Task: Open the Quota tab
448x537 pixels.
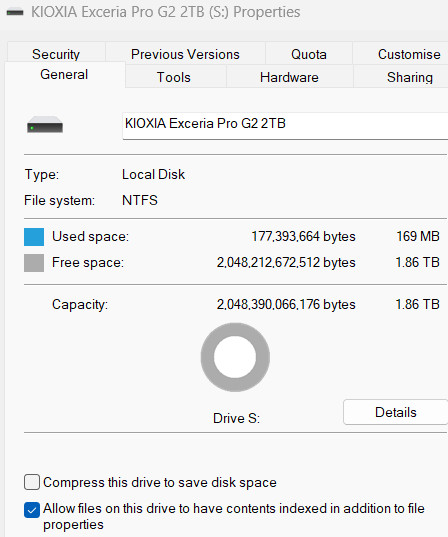Action: tap(309, 54)
